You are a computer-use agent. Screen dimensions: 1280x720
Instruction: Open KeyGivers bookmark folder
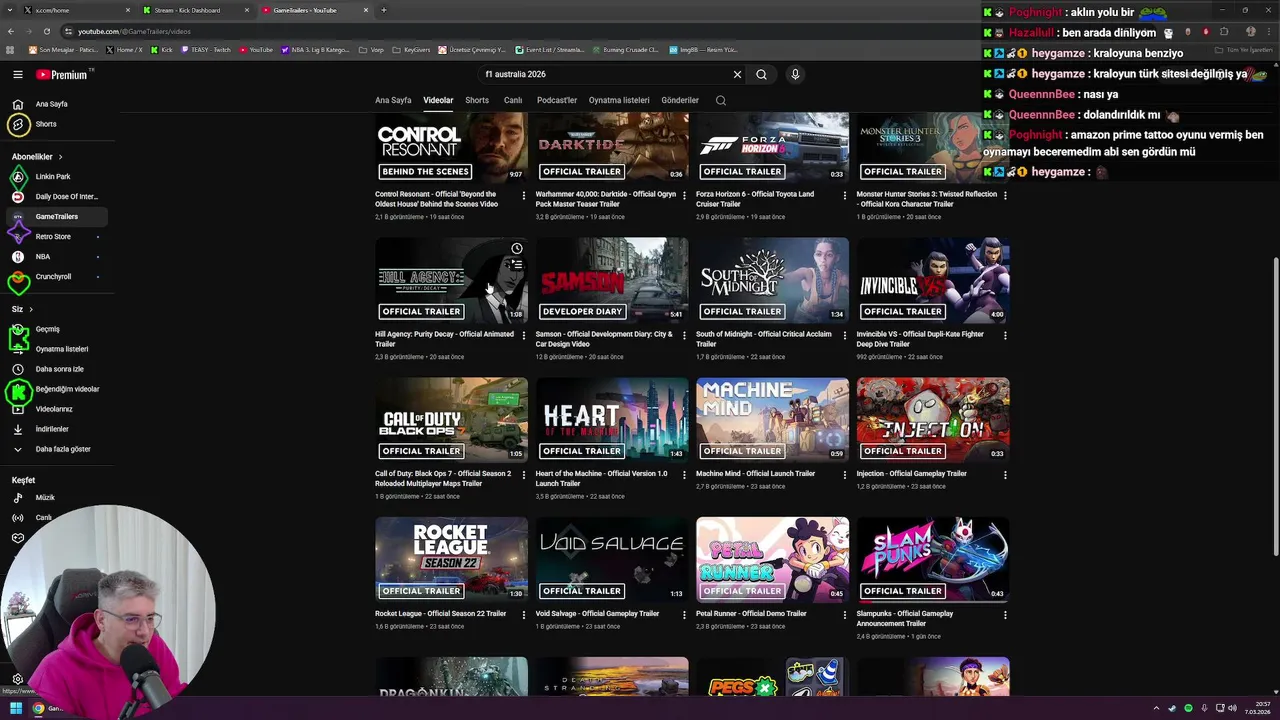tap(411, 49)
